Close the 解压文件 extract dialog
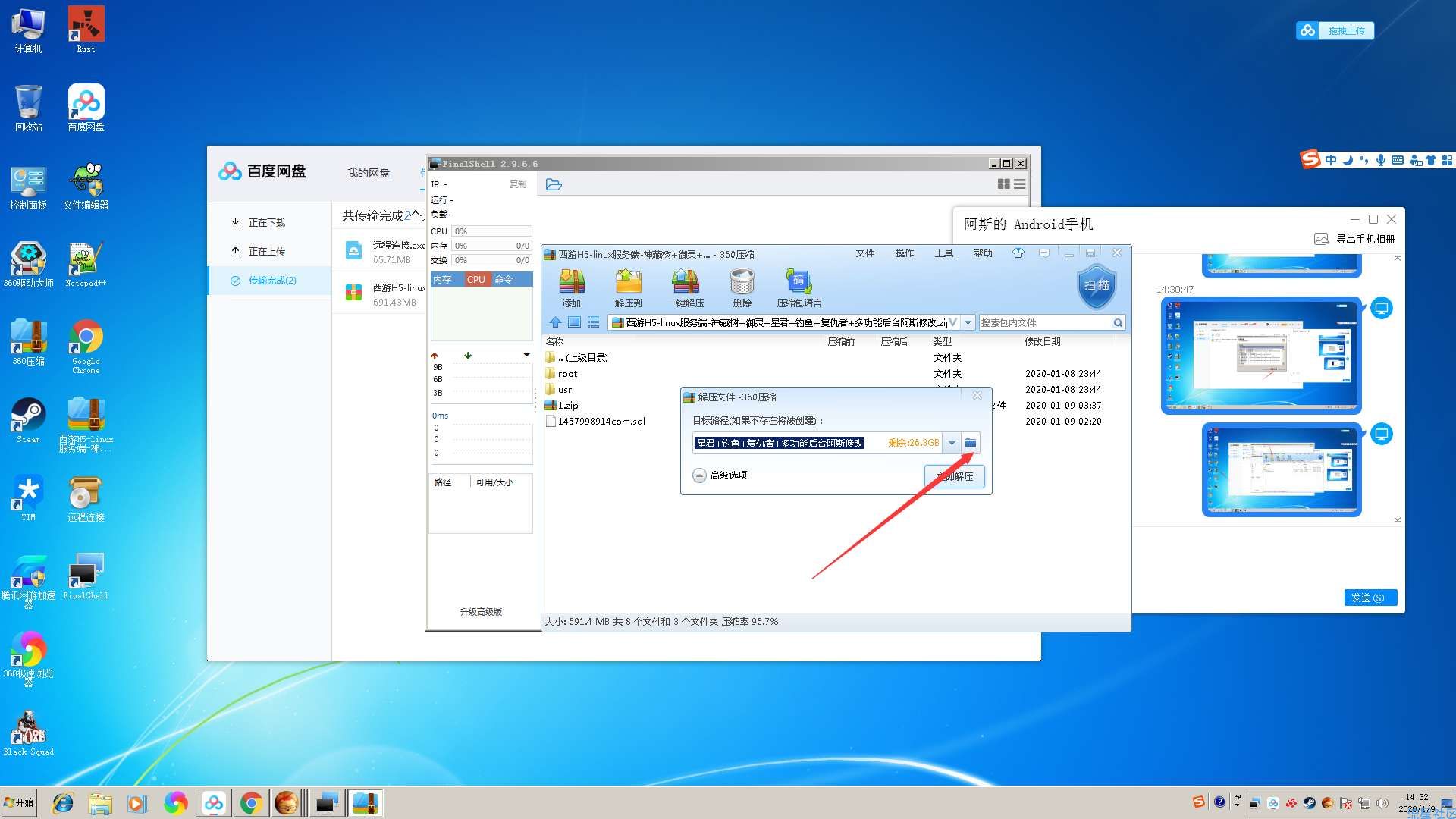The height and width of the screenshot is (819, 1456). (977, 396)
